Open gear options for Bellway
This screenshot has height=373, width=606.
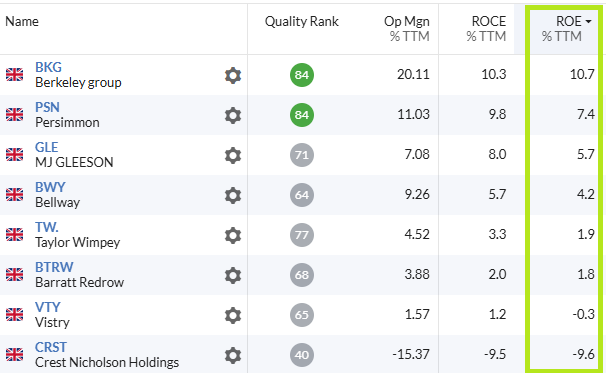[233, 195]
